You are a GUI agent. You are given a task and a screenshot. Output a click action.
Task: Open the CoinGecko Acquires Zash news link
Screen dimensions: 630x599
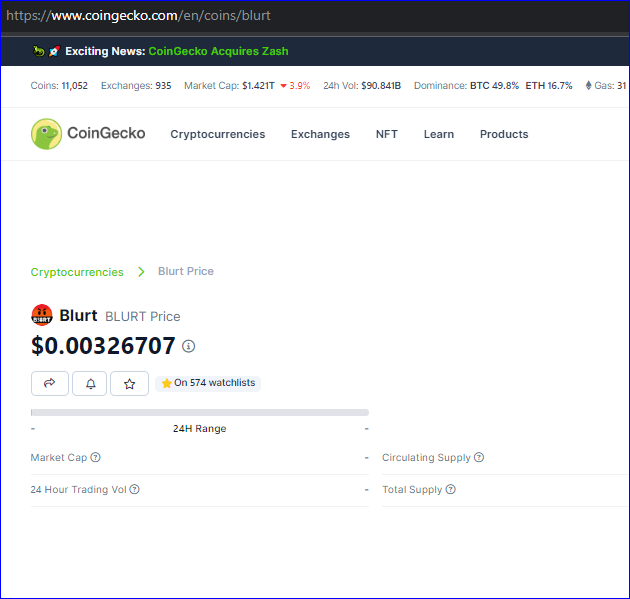219,51
